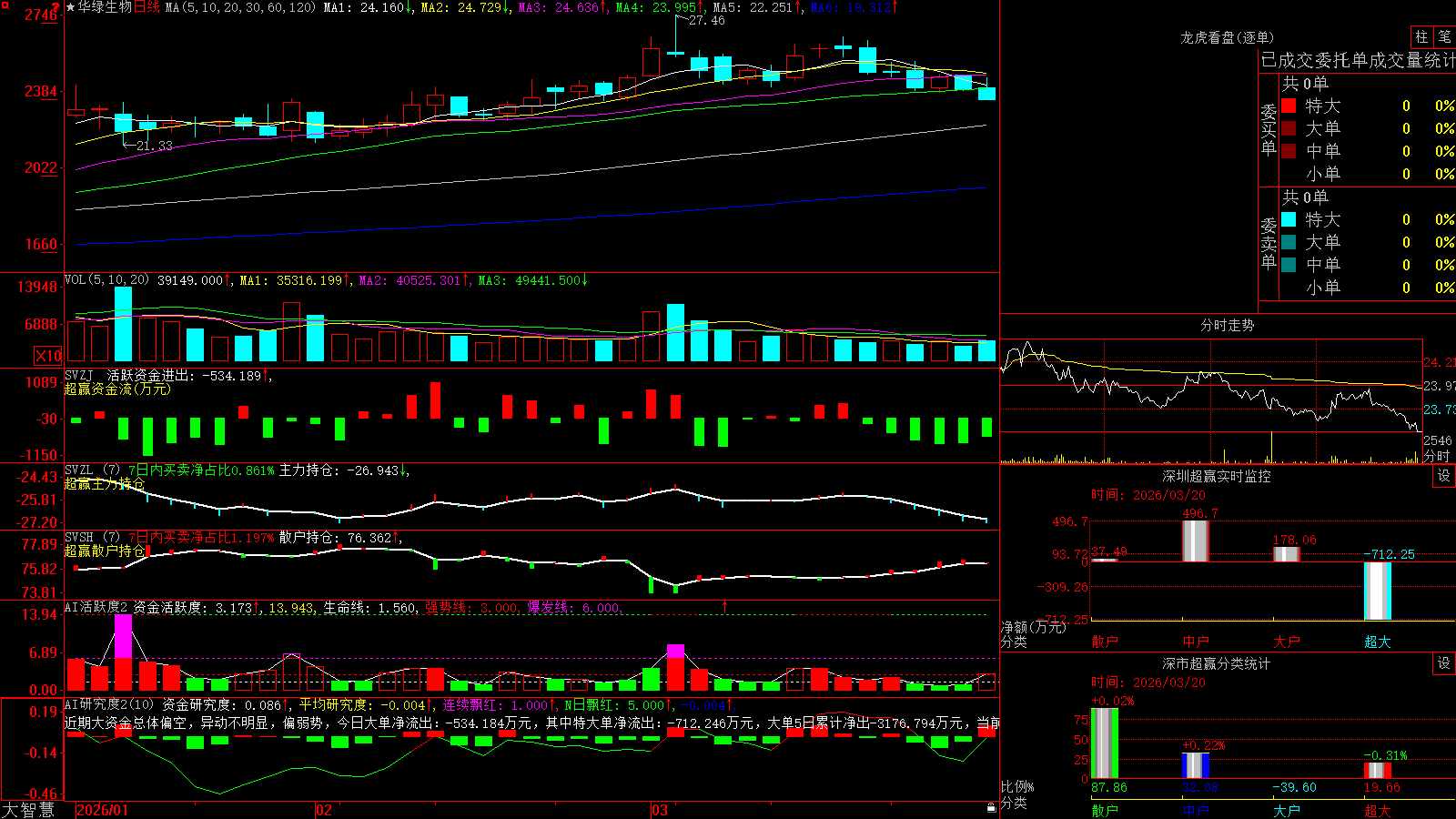Screen dimensions: 1456x819
Task: Click the 华绿生物 stock name
Action: pyautogui.click(x=105, y=7)
